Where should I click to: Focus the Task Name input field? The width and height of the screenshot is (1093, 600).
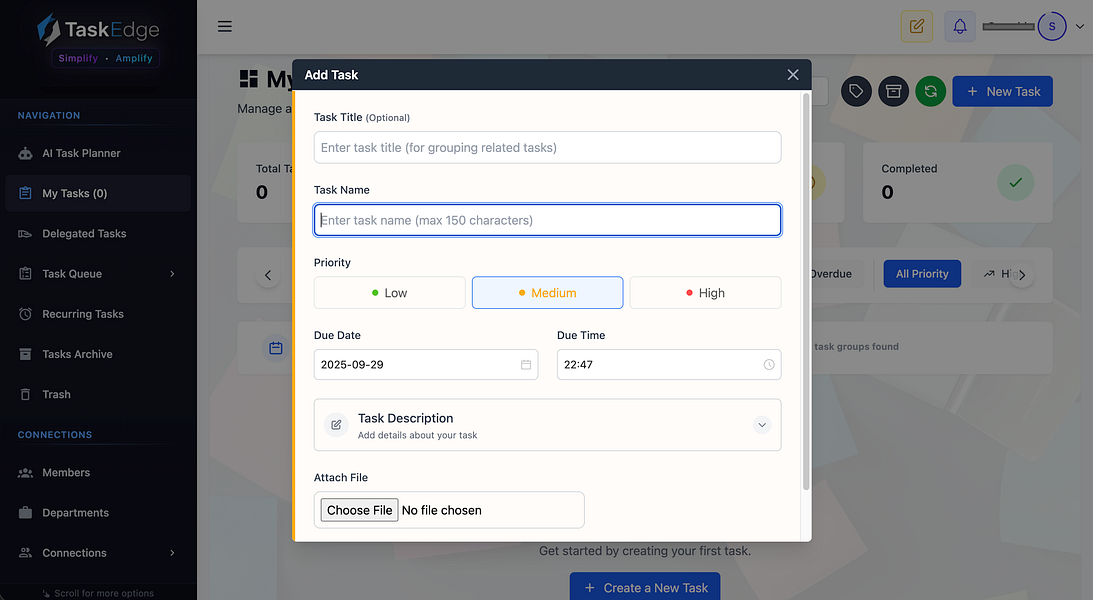547,220
